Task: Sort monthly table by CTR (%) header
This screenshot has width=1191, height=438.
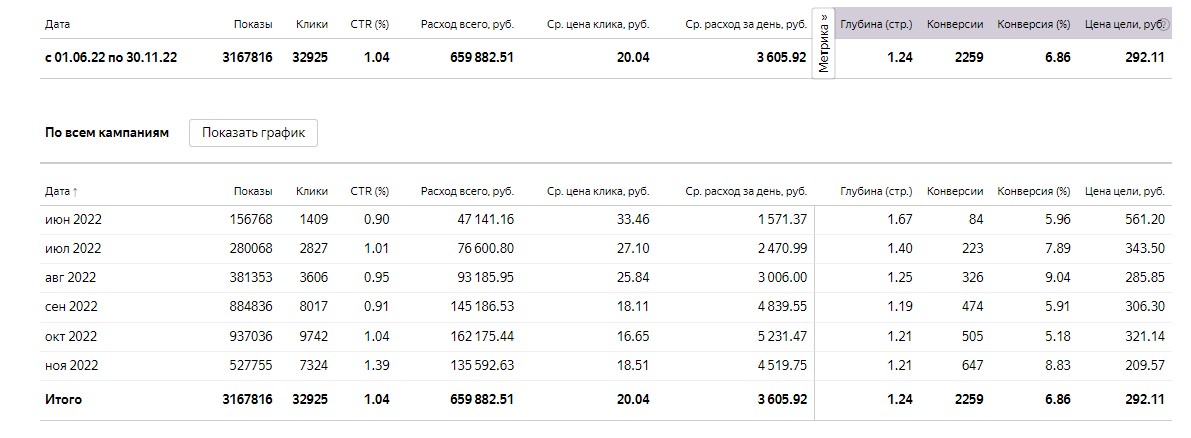Action: pos(369,191)
